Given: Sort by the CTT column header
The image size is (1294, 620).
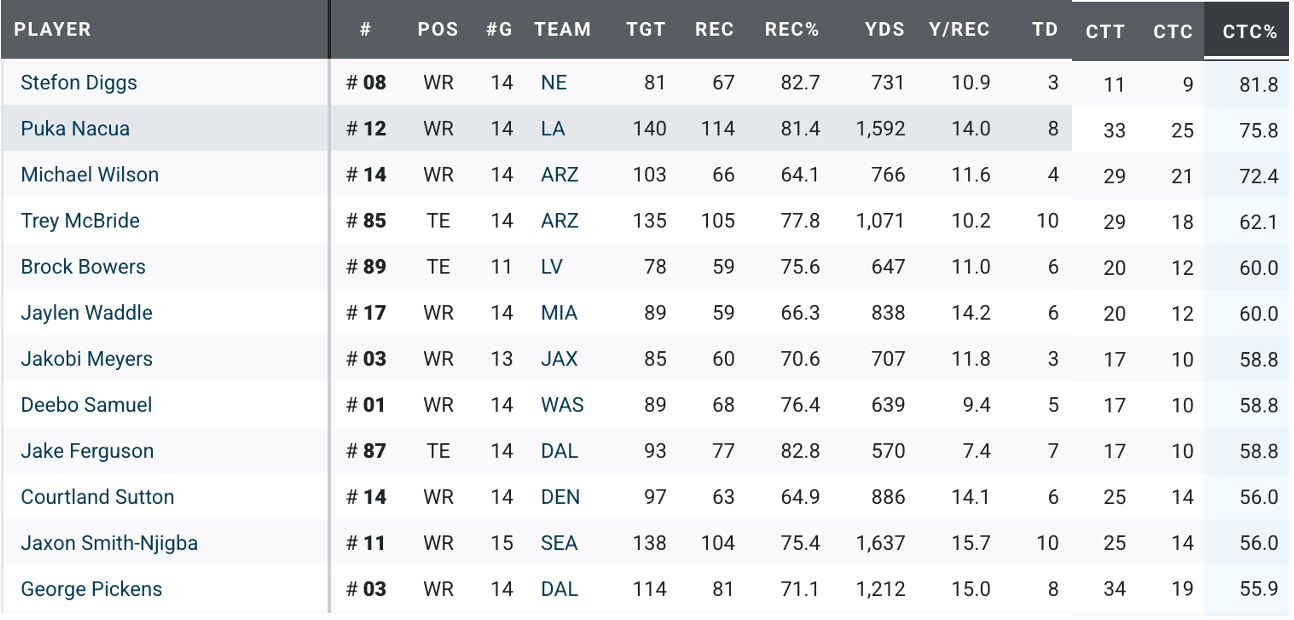Looking at the screenshot, I should coord(1105,32).
